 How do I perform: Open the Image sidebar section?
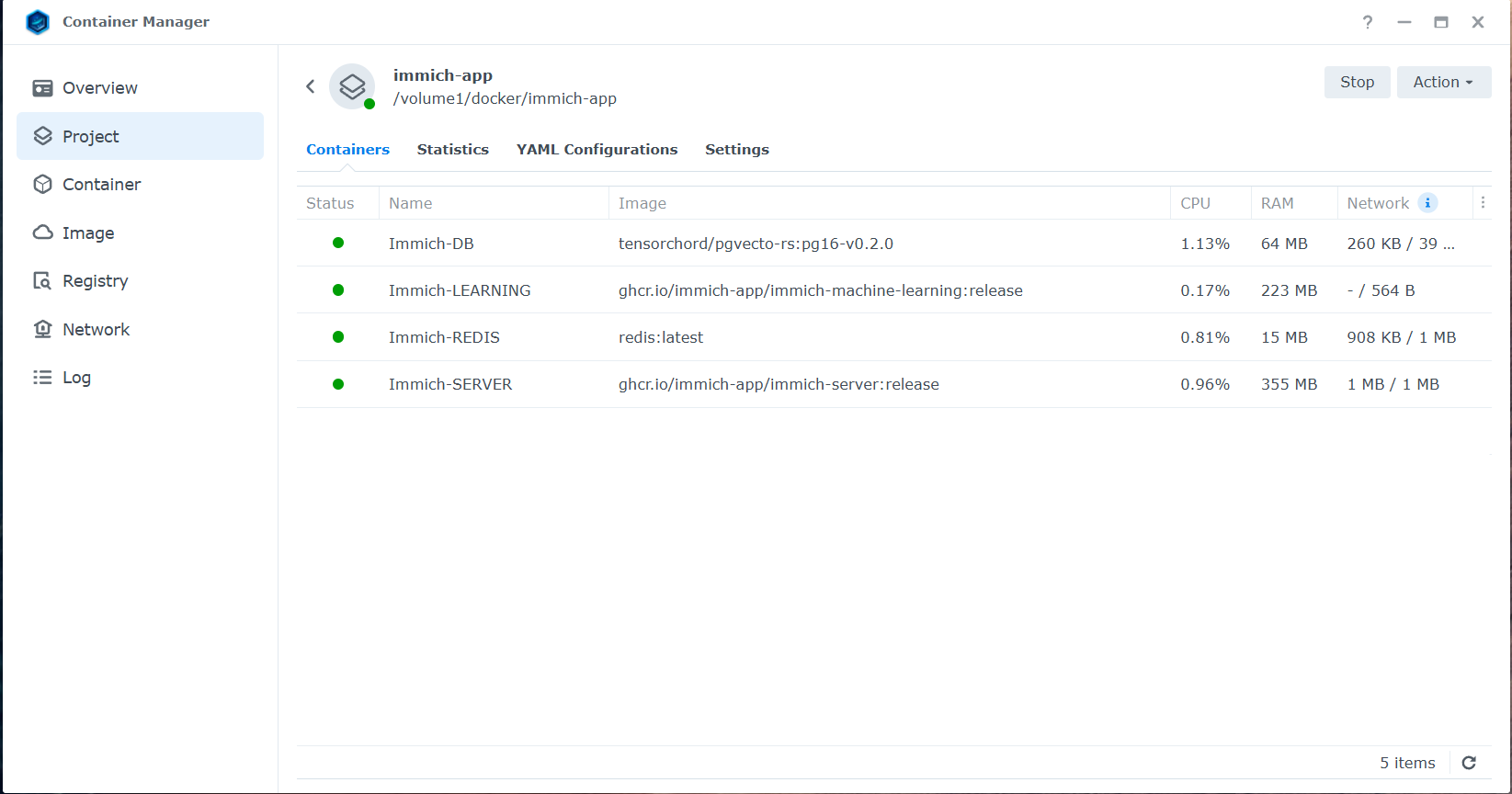(140, 233)
